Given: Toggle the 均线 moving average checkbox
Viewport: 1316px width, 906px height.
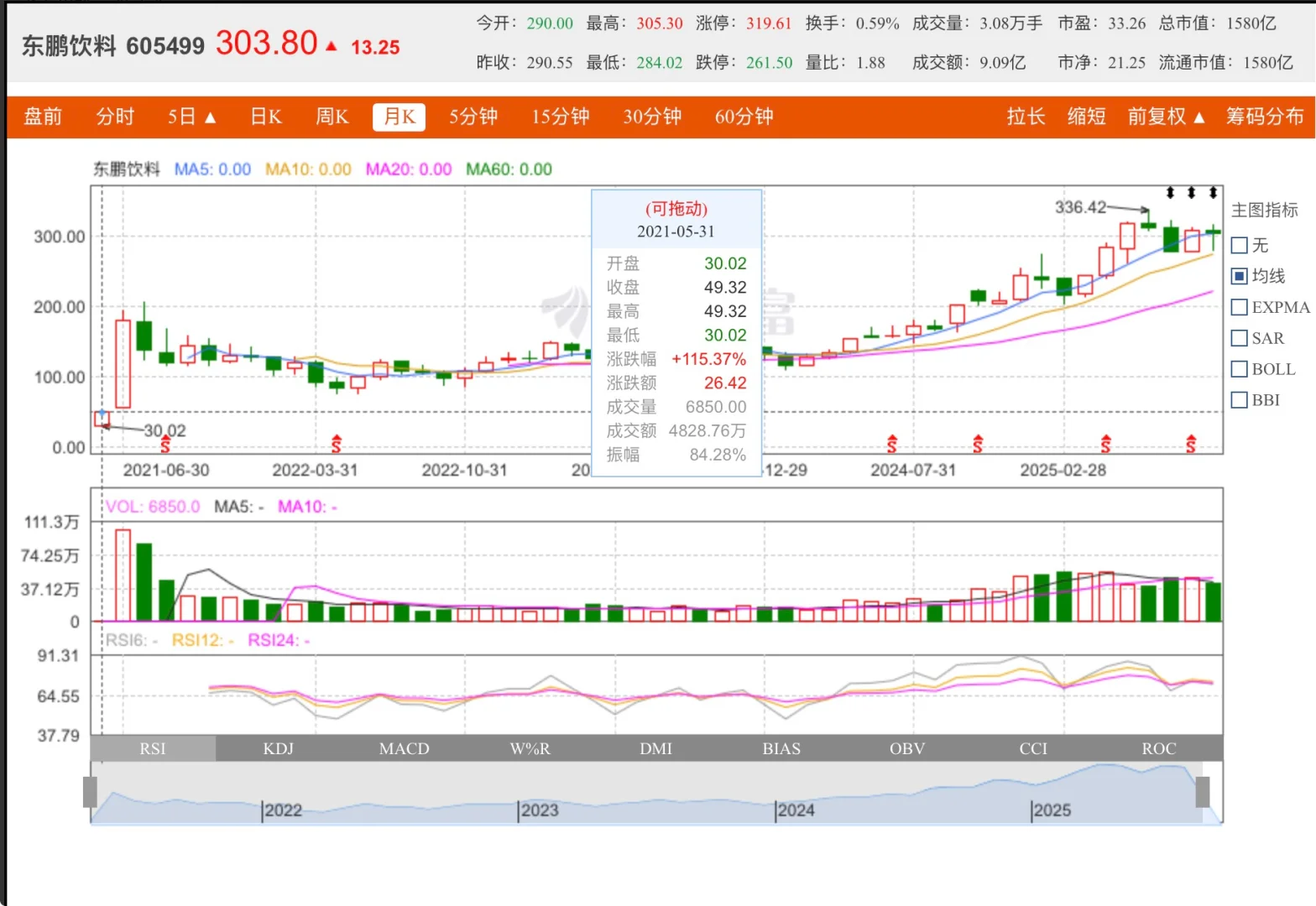Looking at the screenshot, I should click(1239, 276).
